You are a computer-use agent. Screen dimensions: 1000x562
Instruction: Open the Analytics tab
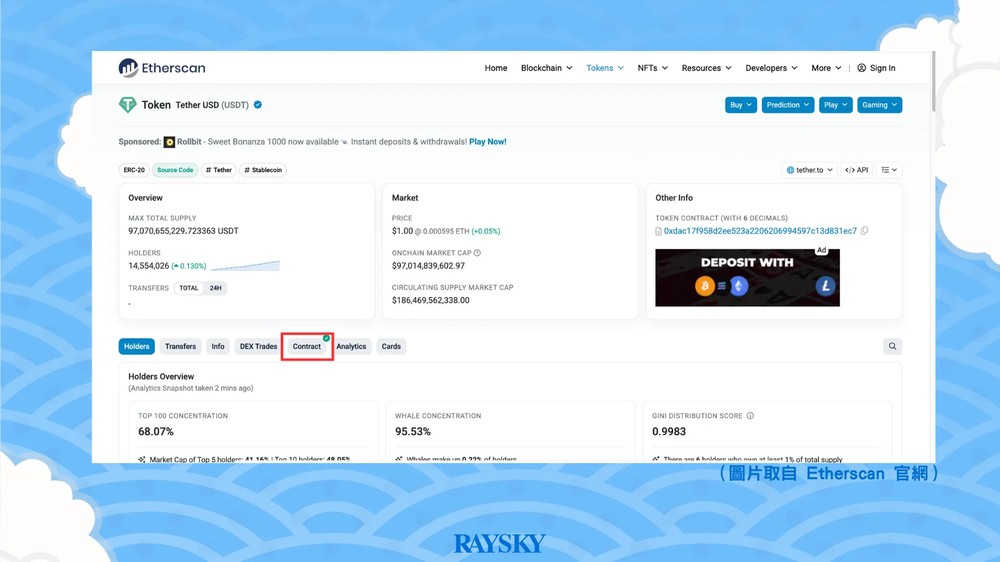click(x=351, y=346)
